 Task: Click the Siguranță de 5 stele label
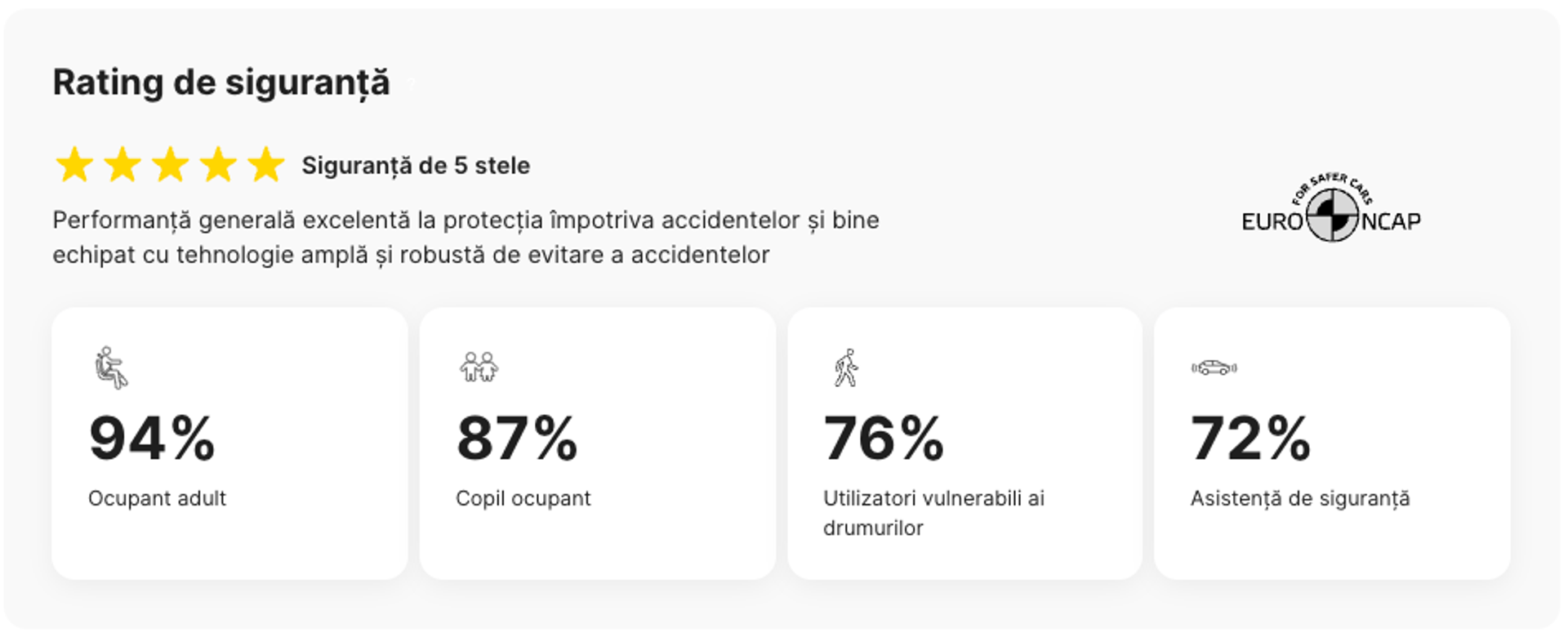point(415,165)
